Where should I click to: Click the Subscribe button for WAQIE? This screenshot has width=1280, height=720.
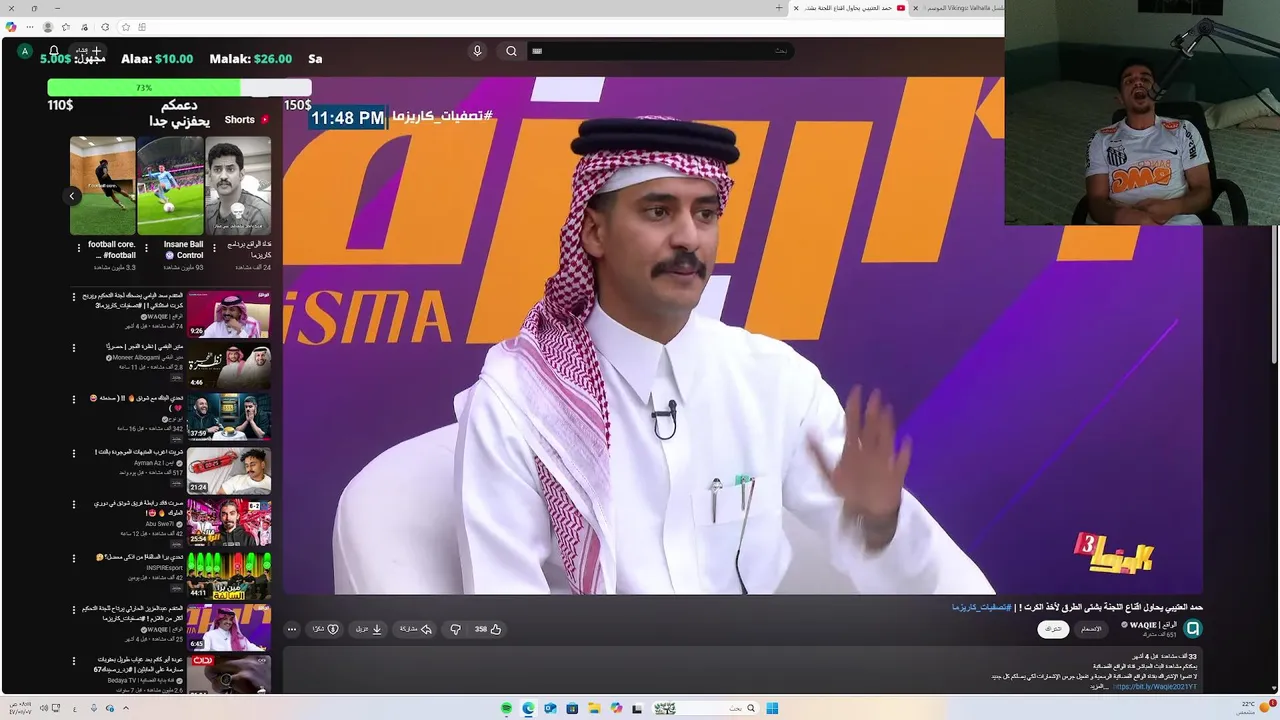(1053, 629)
